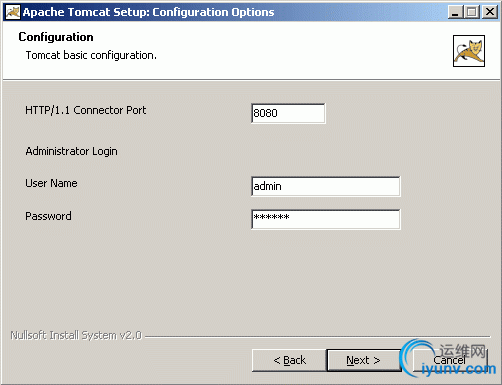Click the Configuration heading
Viewport: 502px width, 385px height.
(x=56, y=37)
